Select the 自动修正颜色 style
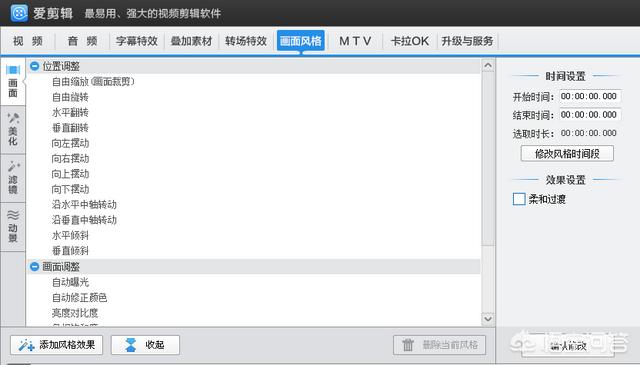640x365 pixels. [x=80, y=298]
